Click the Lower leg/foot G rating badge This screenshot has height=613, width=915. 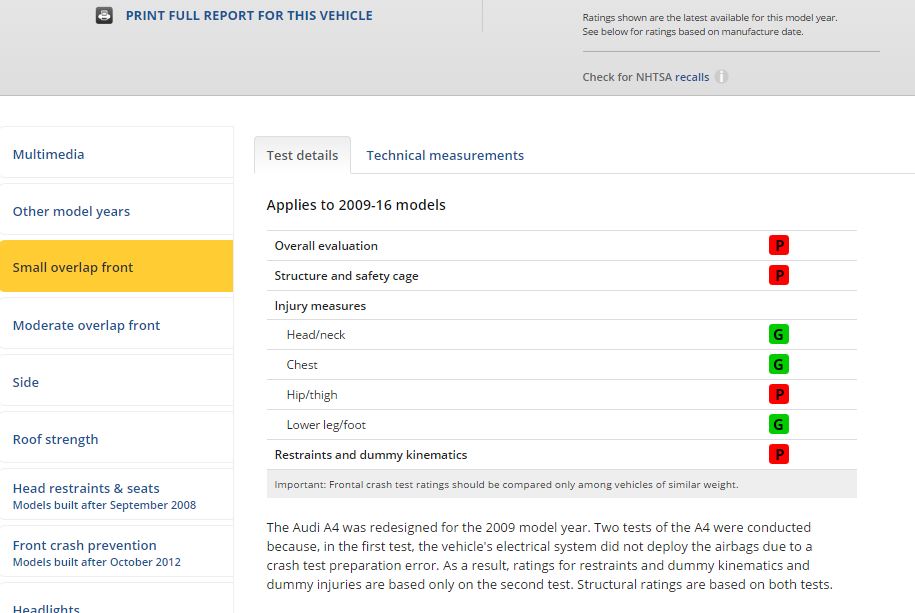tap(778, 424)
